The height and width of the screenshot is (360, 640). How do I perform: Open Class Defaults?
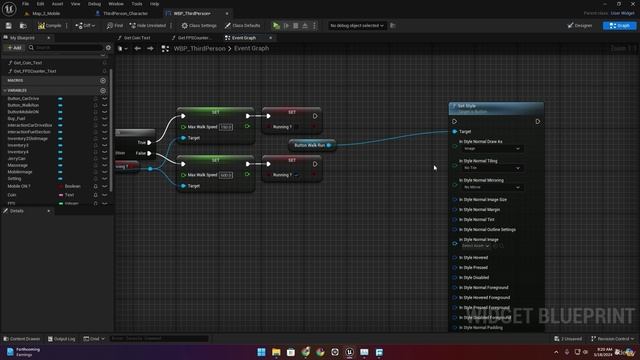click(242, 26)
